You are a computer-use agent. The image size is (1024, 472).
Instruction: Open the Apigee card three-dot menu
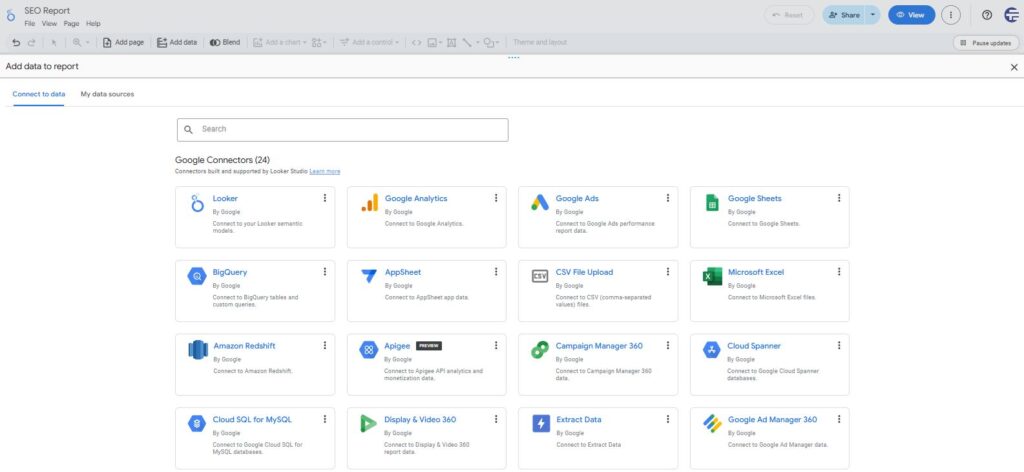pyautogui.click(x=496, y=345)
